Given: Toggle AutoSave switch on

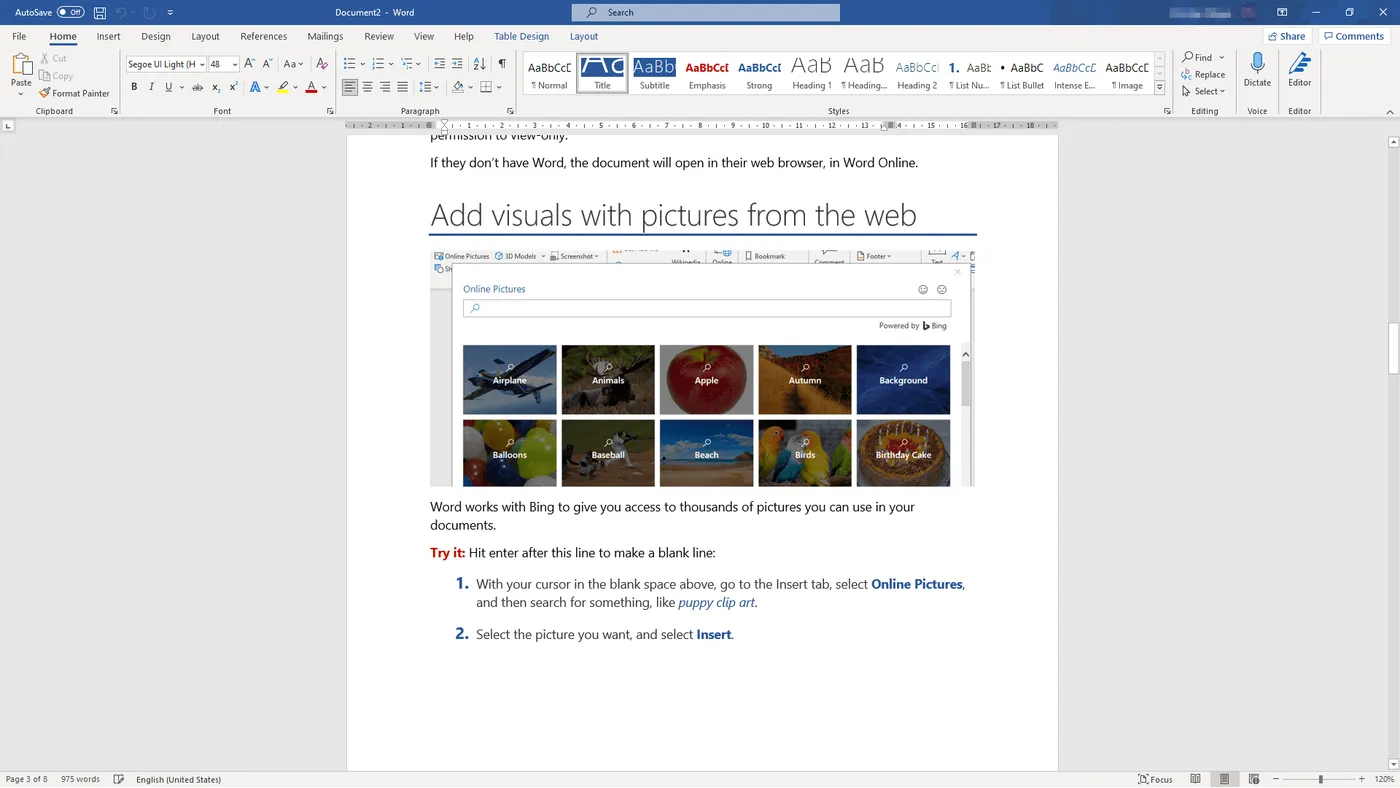Looking at the screenshot, I should pyautogui.click(x=70, y=12).
